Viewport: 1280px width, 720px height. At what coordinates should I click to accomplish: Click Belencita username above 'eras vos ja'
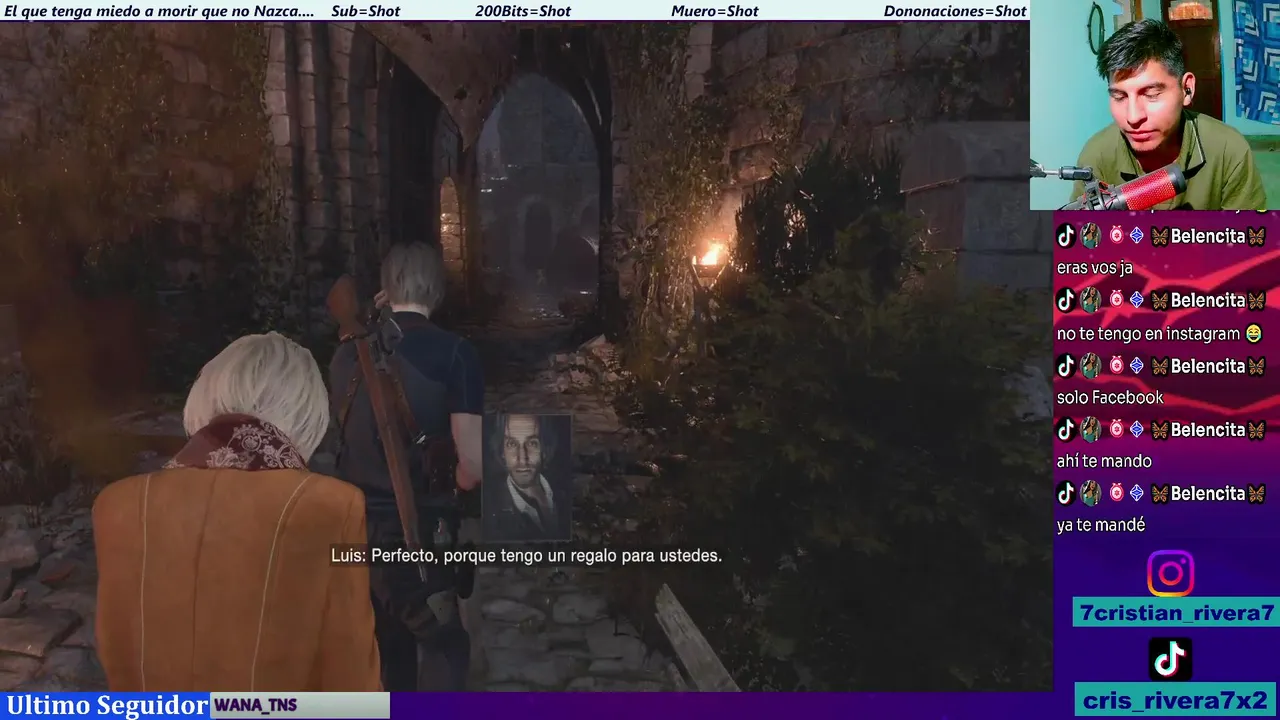point(1208,236)
